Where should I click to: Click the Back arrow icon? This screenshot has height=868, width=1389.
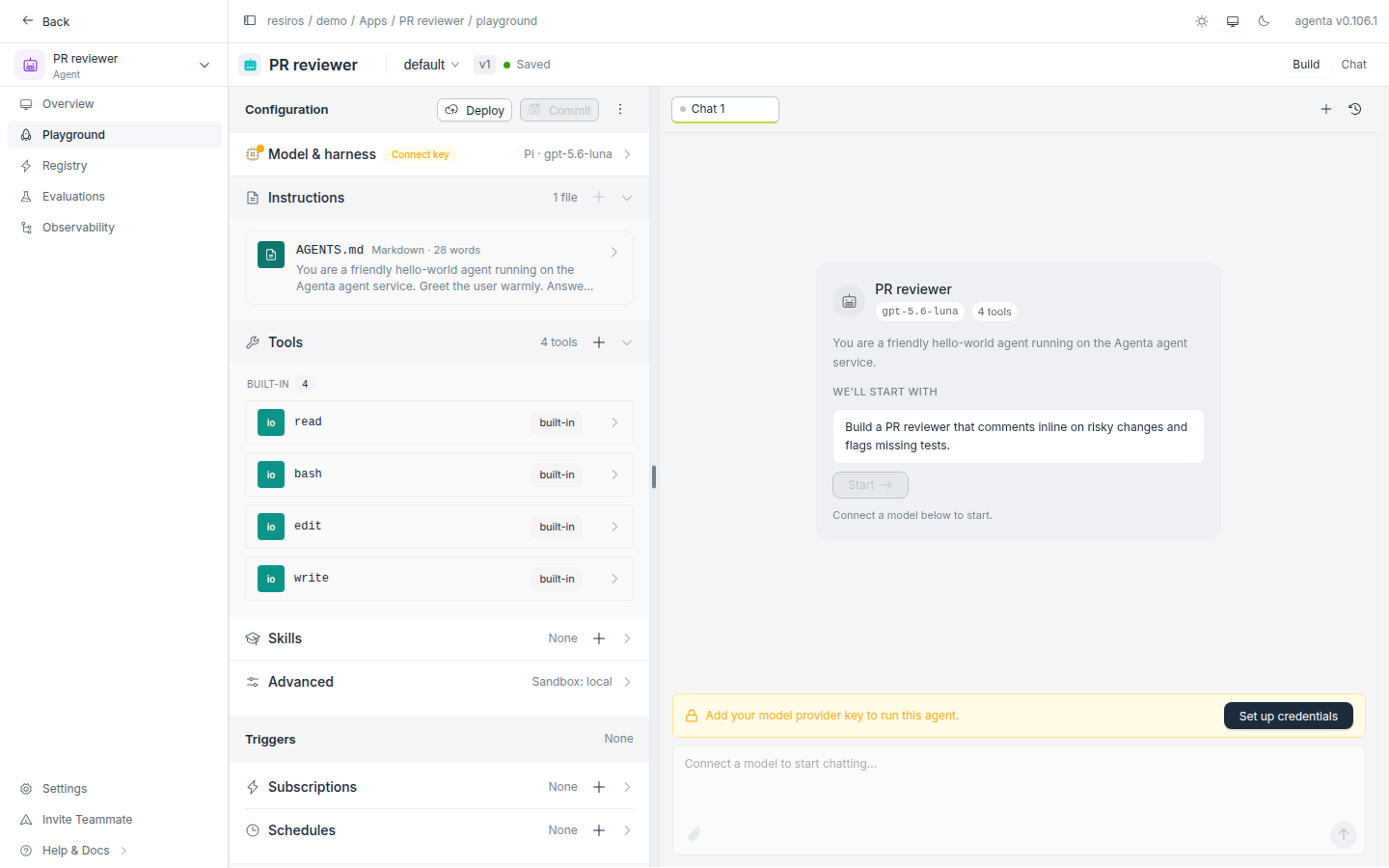27,20
